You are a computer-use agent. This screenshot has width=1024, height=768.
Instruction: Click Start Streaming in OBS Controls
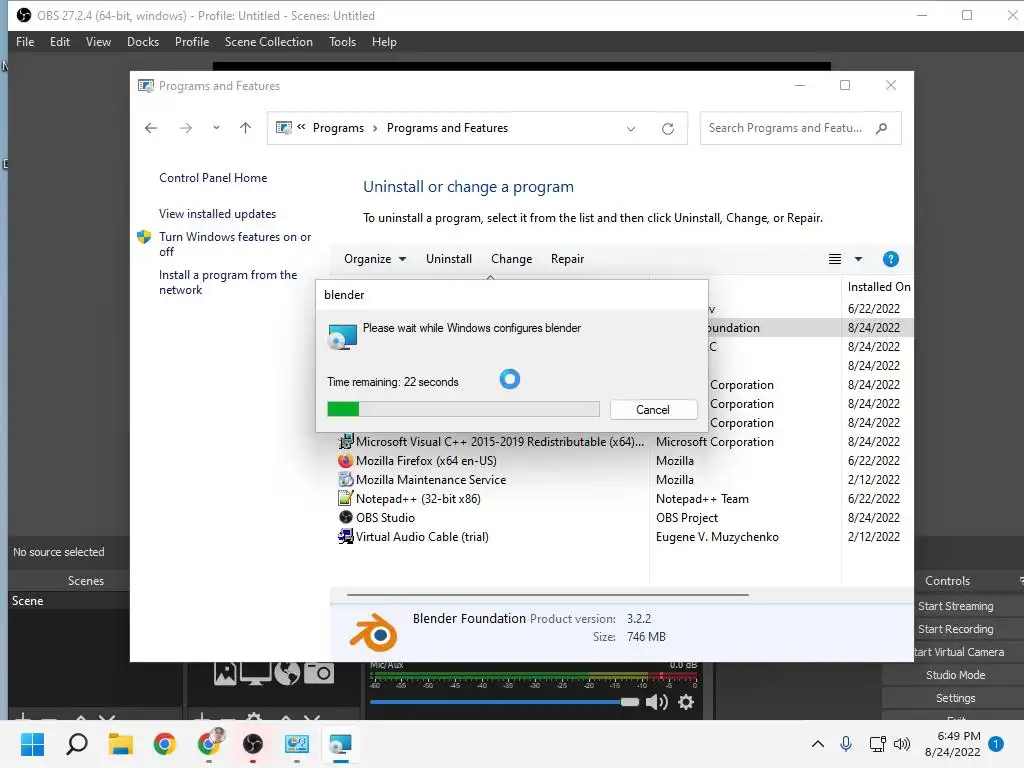(955, 606)
